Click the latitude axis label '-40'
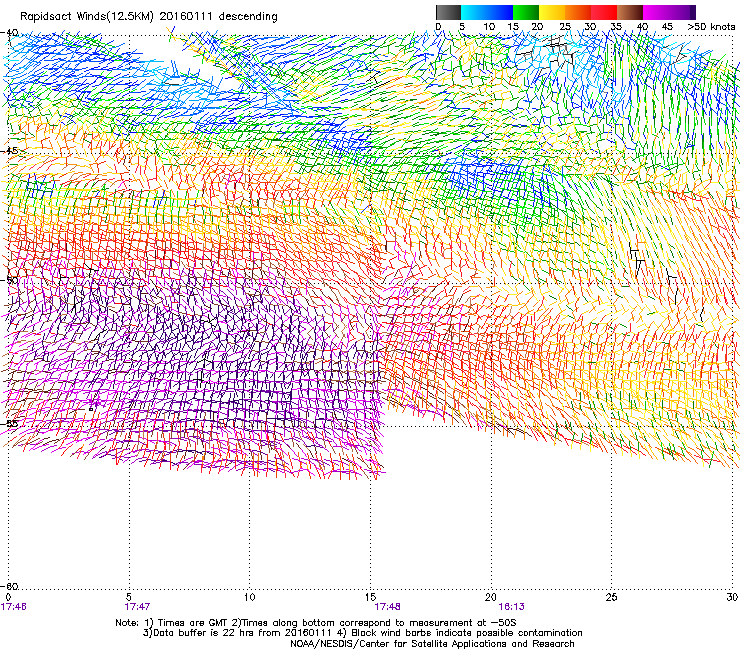 point(9,33)
